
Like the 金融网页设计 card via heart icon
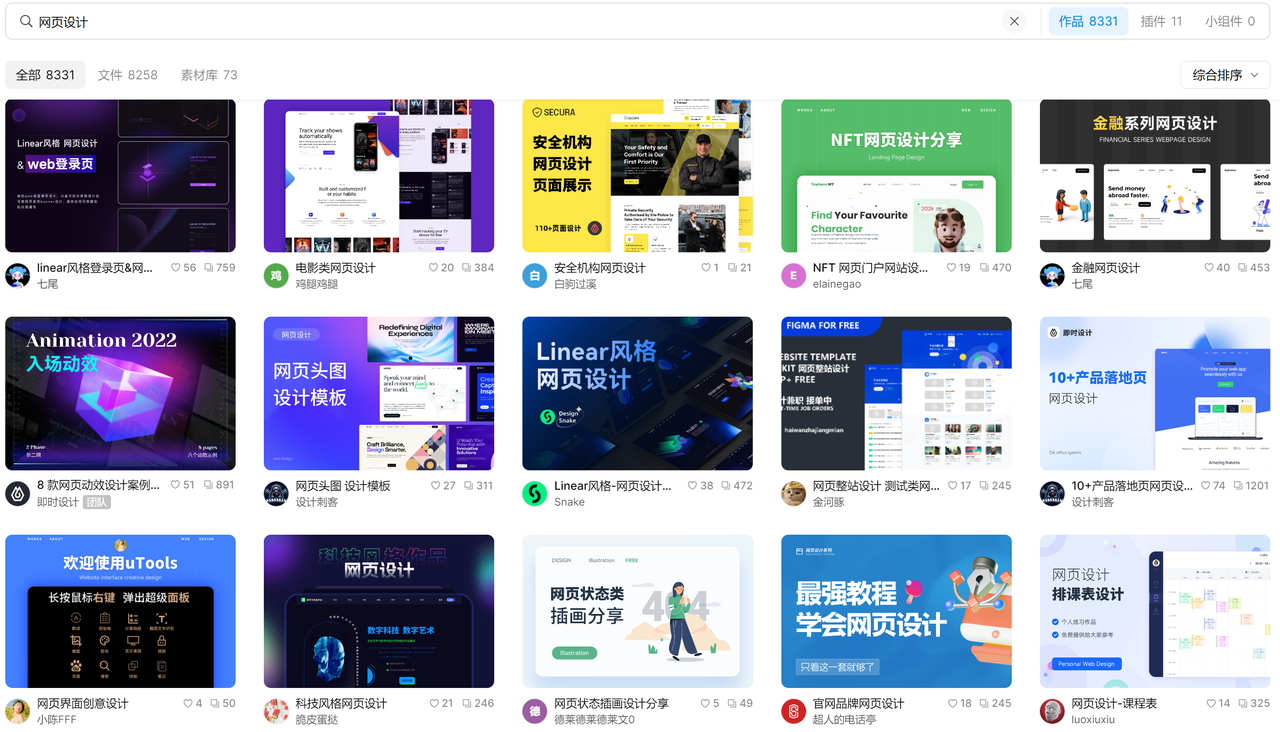[1209, 268]
